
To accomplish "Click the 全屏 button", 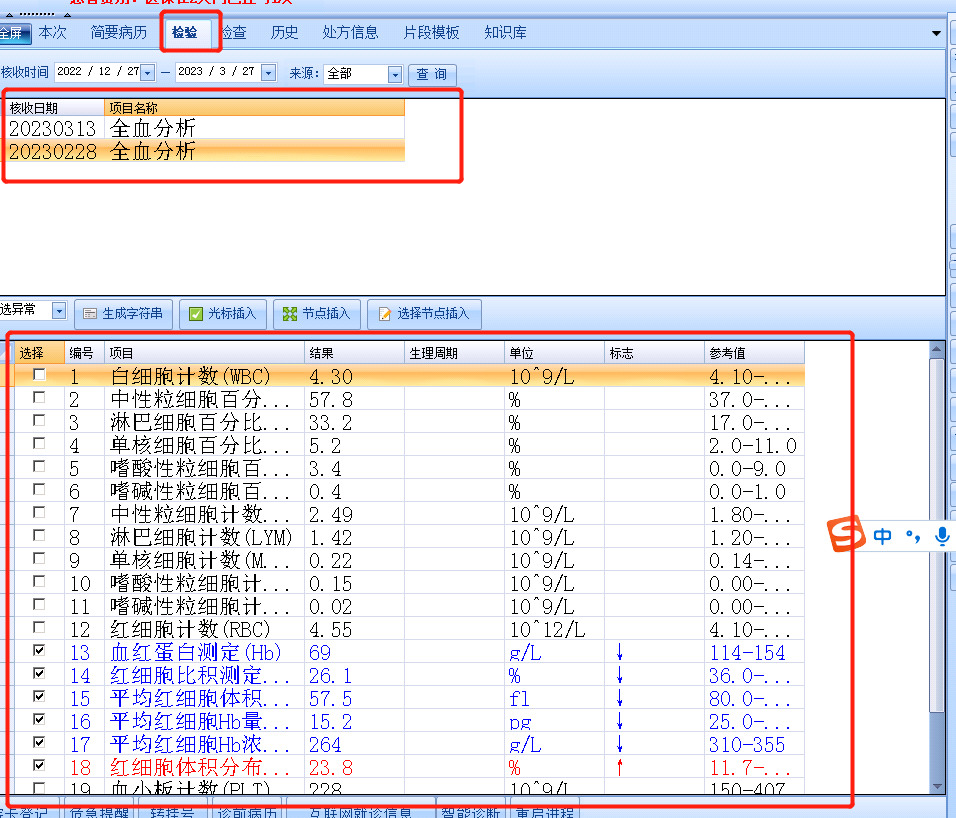I will (14, 33).
